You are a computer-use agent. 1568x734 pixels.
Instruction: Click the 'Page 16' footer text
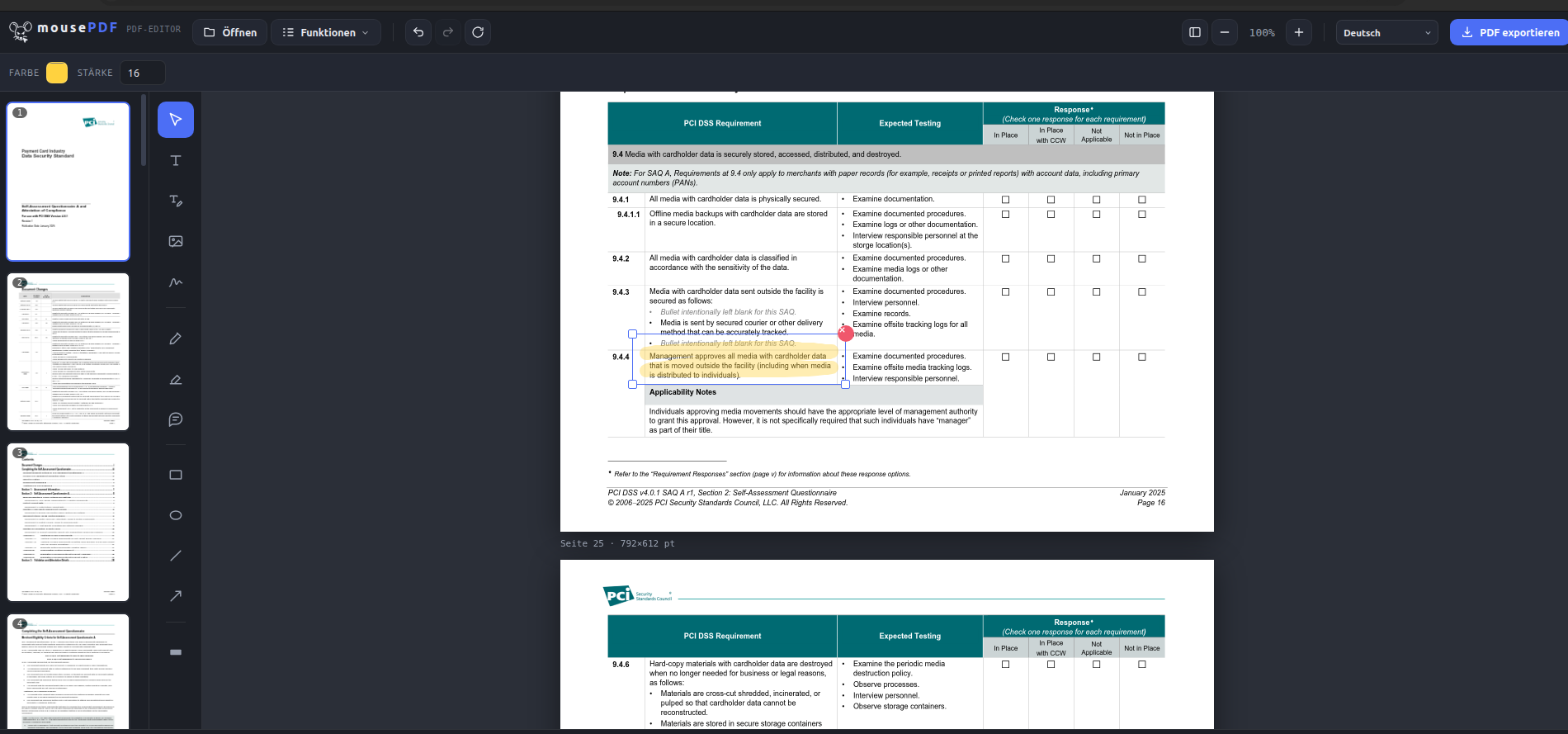point(1150,503)
